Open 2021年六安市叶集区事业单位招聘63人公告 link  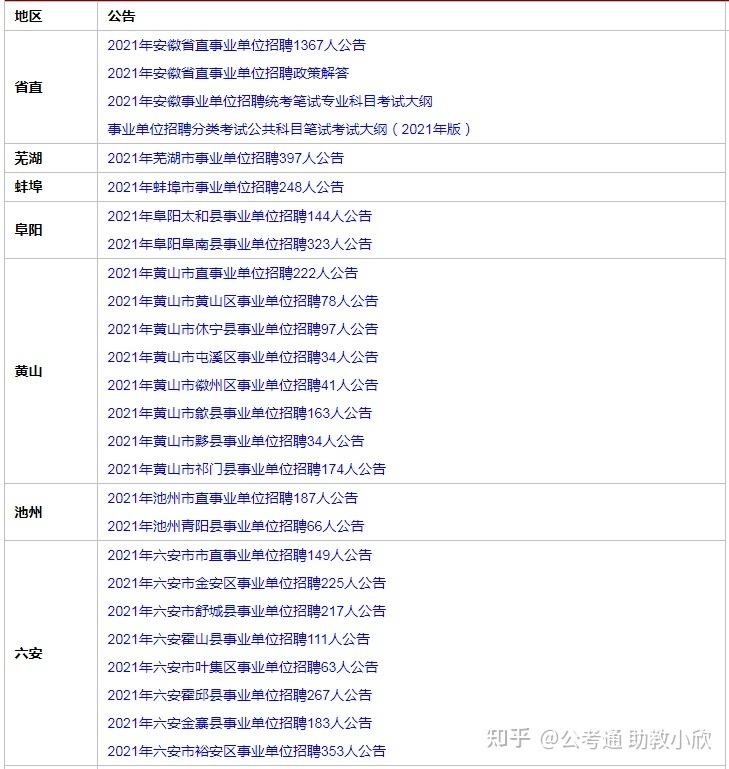[243, 667]
